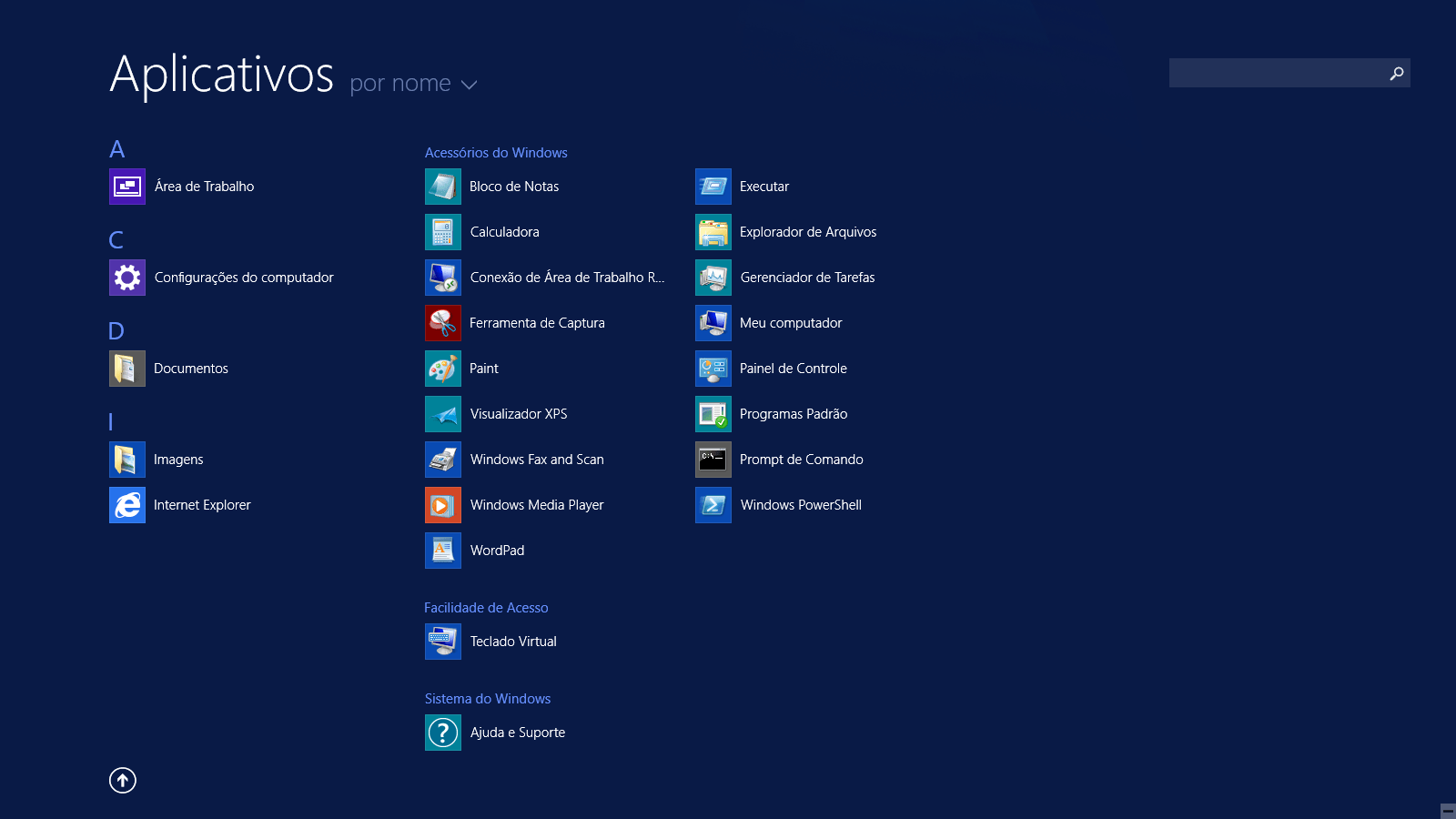Launch the Executar icon
Viewport: 1456px width, 819px height.
tap(713, 187)
